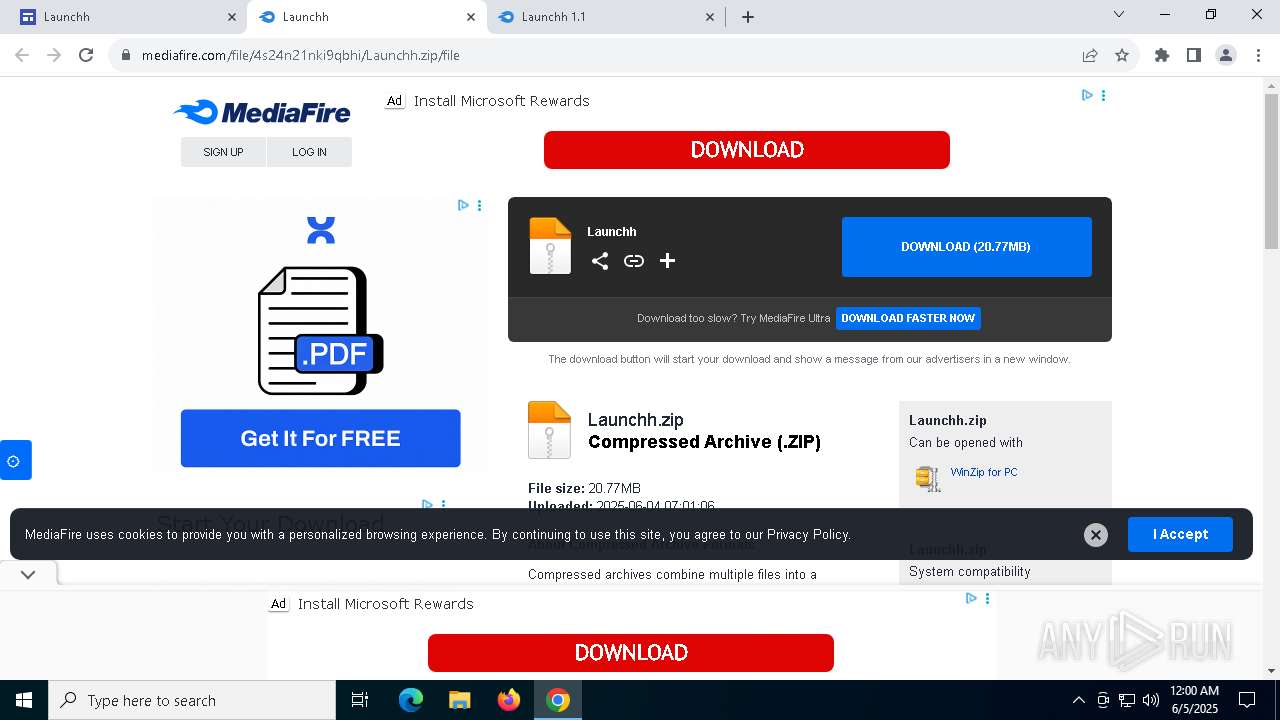Click AdChoices icon on bottom ad

coord(971,598)
